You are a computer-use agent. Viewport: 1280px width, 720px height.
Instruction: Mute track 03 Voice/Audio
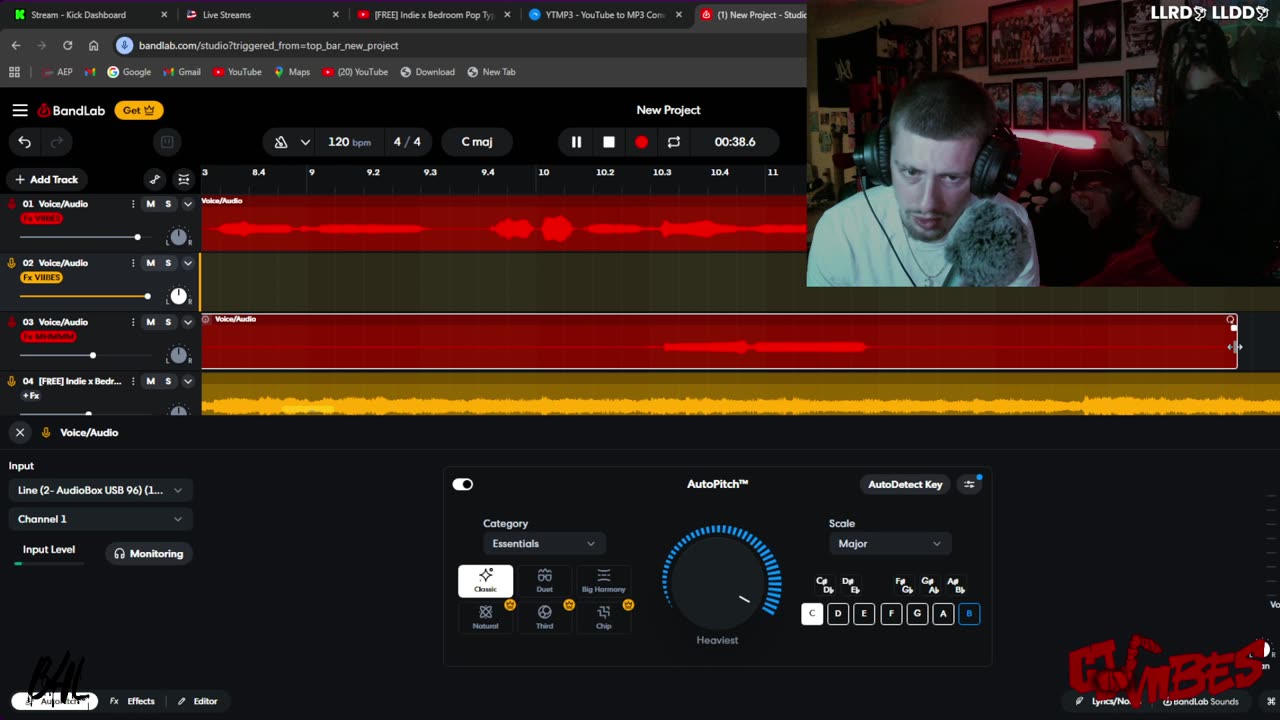151,322
